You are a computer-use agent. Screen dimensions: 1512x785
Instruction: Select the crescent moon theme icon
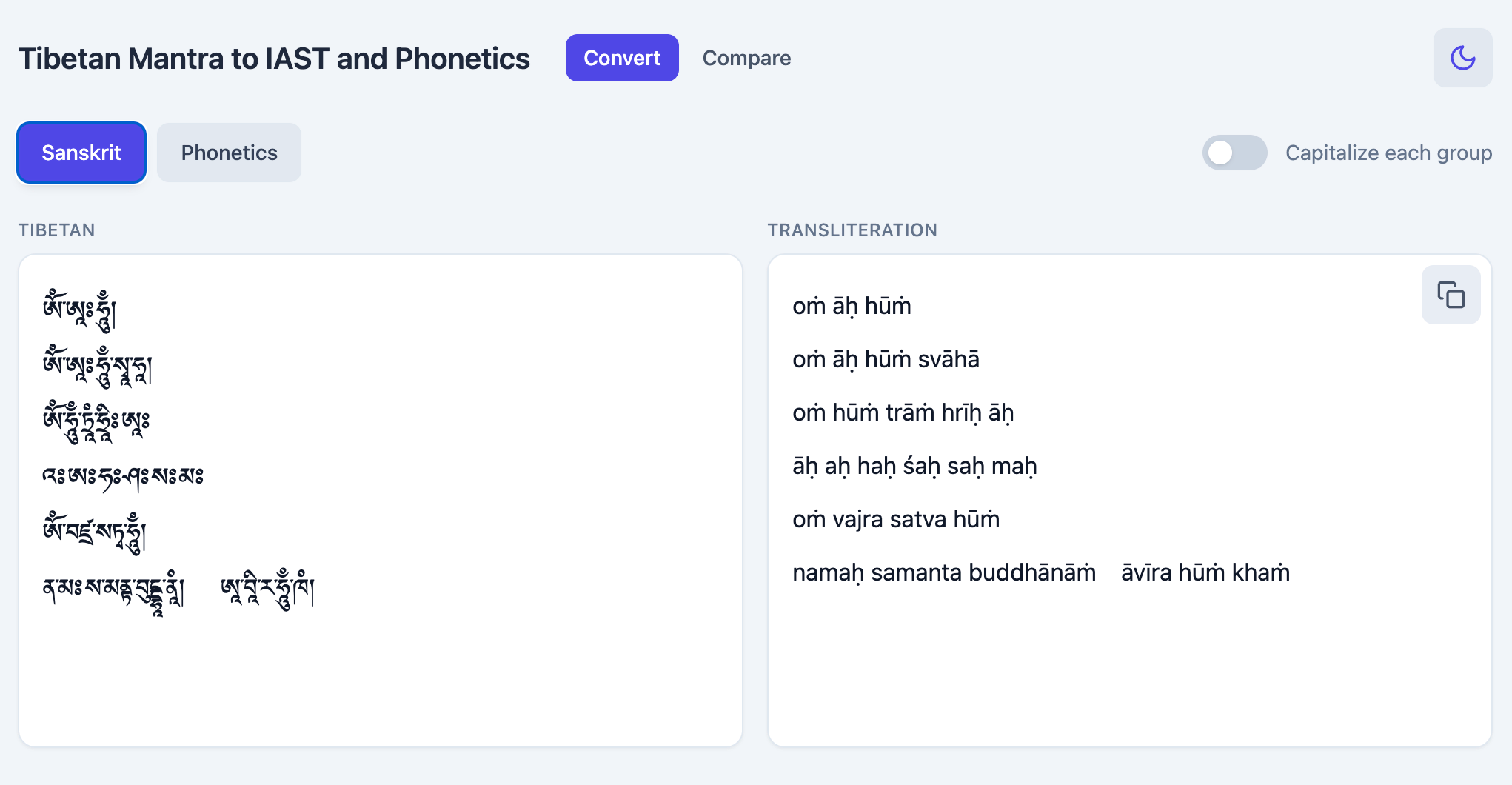1462,57
